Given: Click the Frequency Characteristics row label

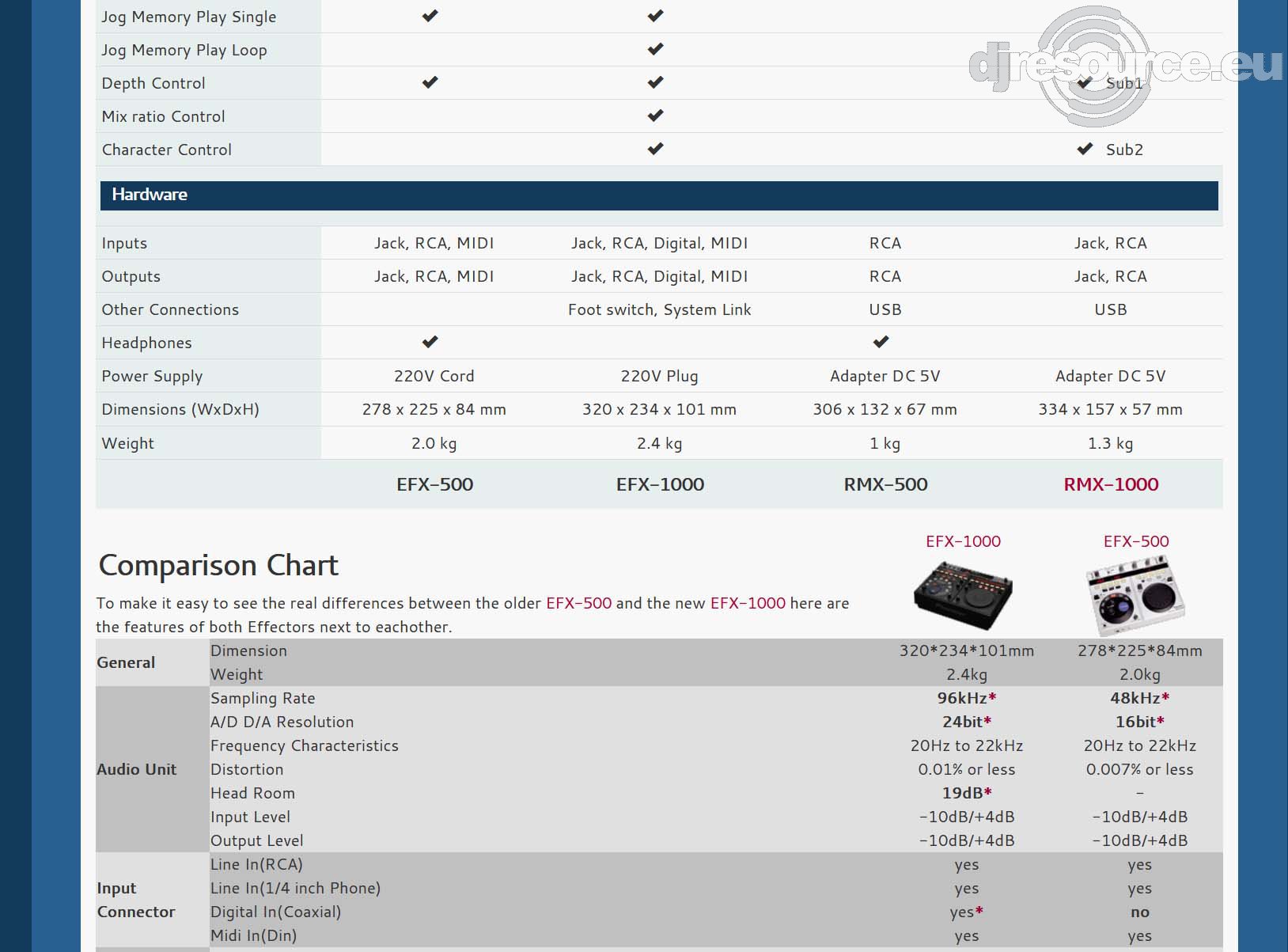Looking at the screenshot, I should pos(305,745).
